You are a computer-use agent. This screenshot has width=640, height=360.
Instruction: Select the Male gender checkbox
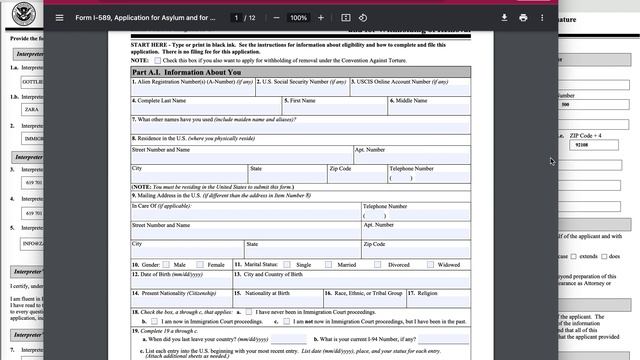(166, 264)
